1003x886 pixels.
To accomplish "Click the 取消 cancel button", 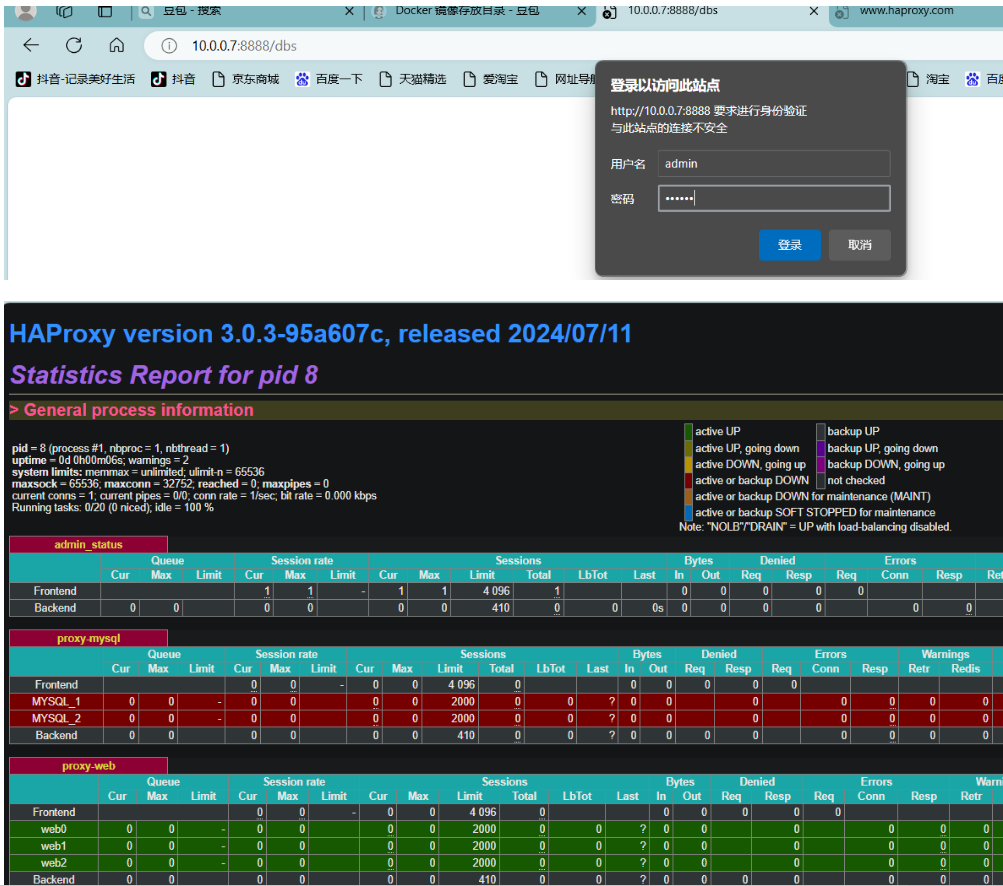I will tap(859, 245).
